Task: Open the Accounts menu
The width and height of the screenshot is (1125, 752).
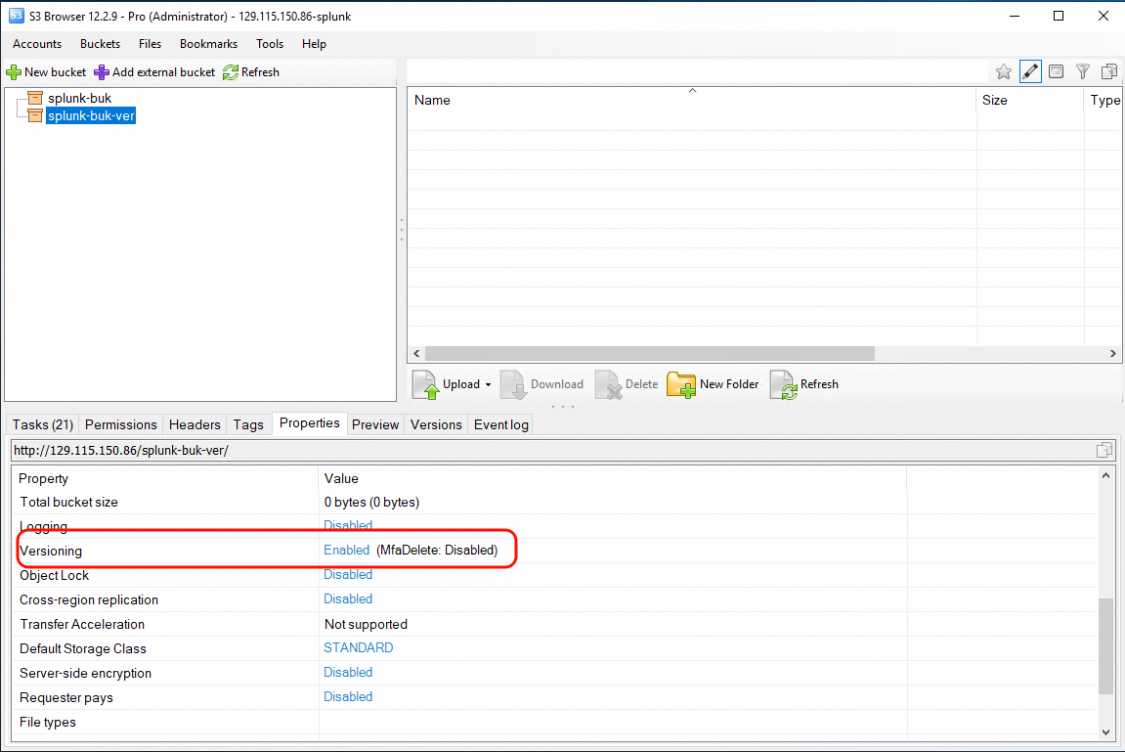Action: [37, 44]
